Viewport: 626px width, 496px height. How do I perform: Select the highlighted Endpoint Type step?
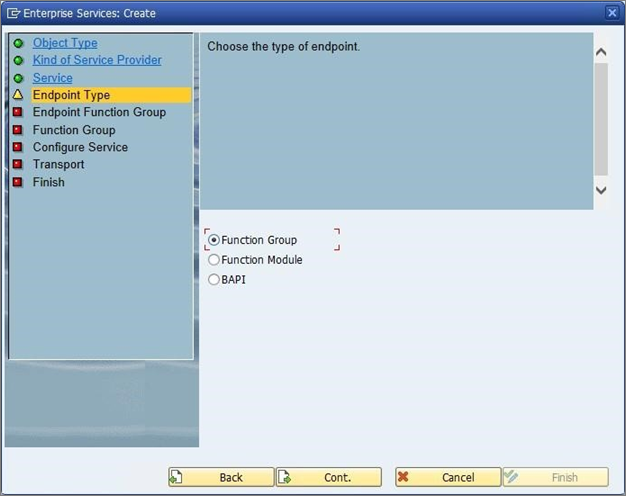111,95
